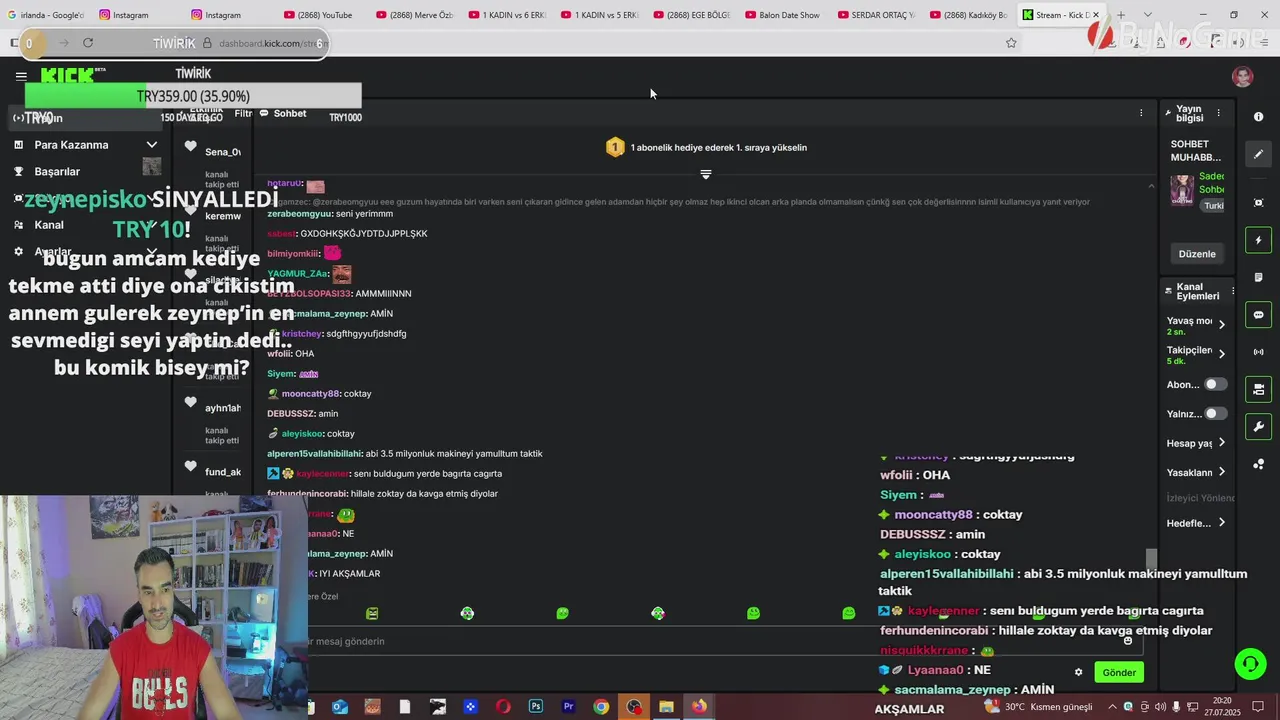Click username mooncatty88 in chat

312,394
